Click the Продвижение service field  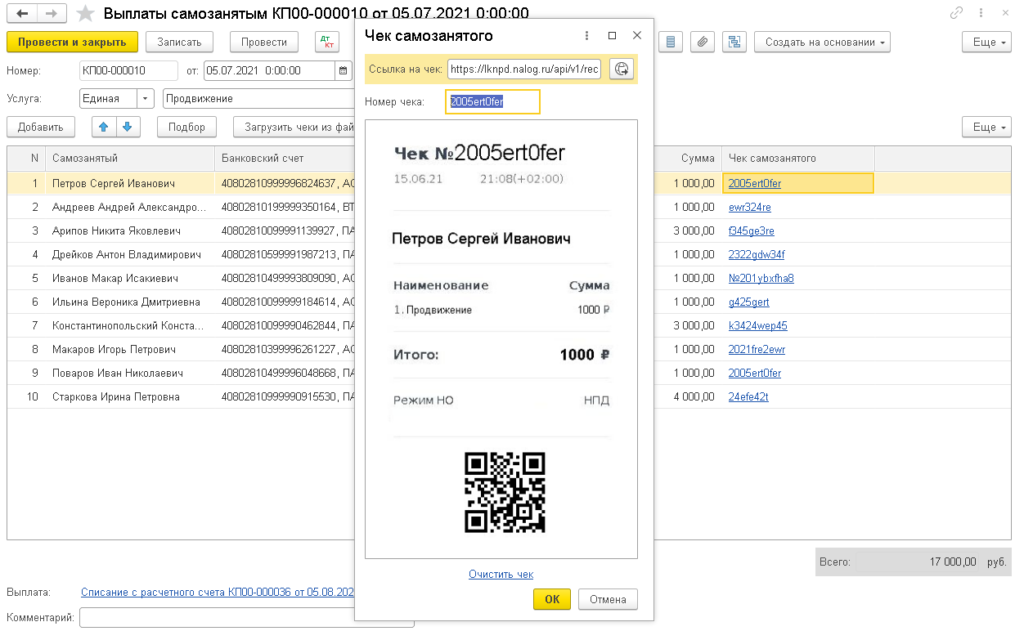[259, 99]
